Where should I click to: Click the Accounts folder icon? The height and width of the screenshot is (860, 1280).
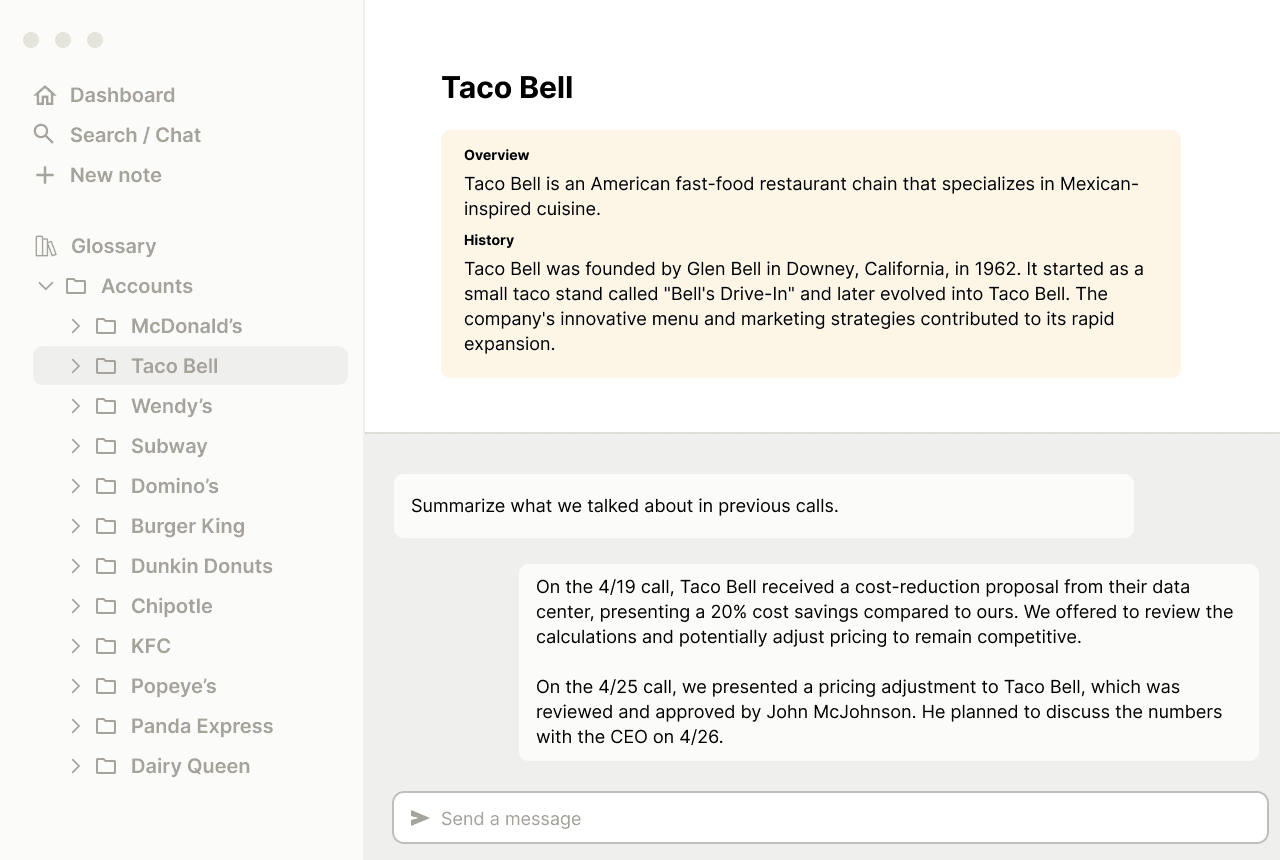click(76, 286)
